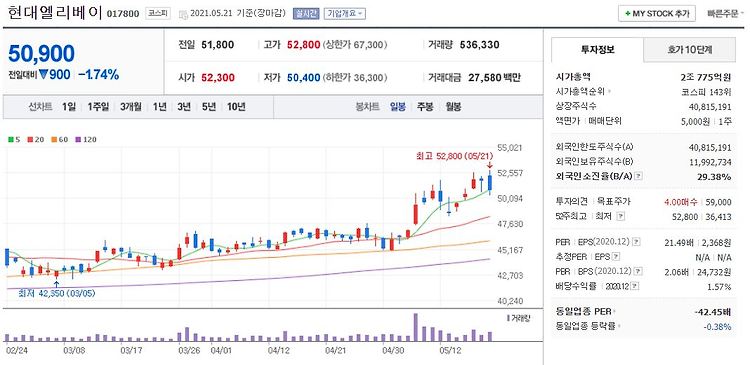The width and height of the screenshot is (750, 365).
Task: Select the 3개월 line chart period
Action: 131,107
